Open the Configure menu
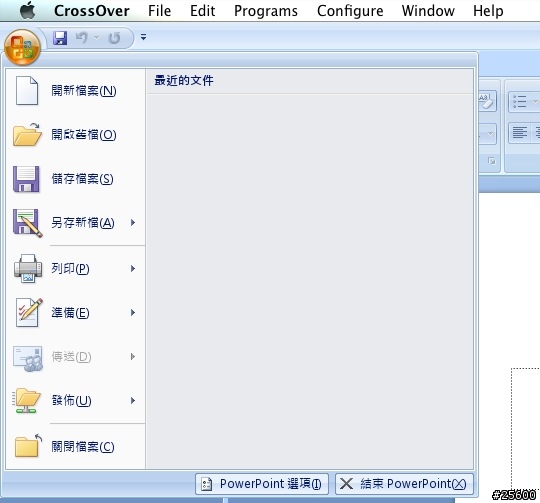The width and height of the screenshot is (540, 503). pyautogui.click(x=350, y=11)
